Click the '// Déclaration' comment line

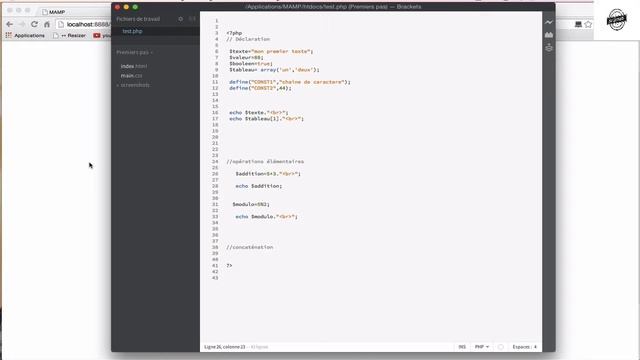(x=248, y=39)
